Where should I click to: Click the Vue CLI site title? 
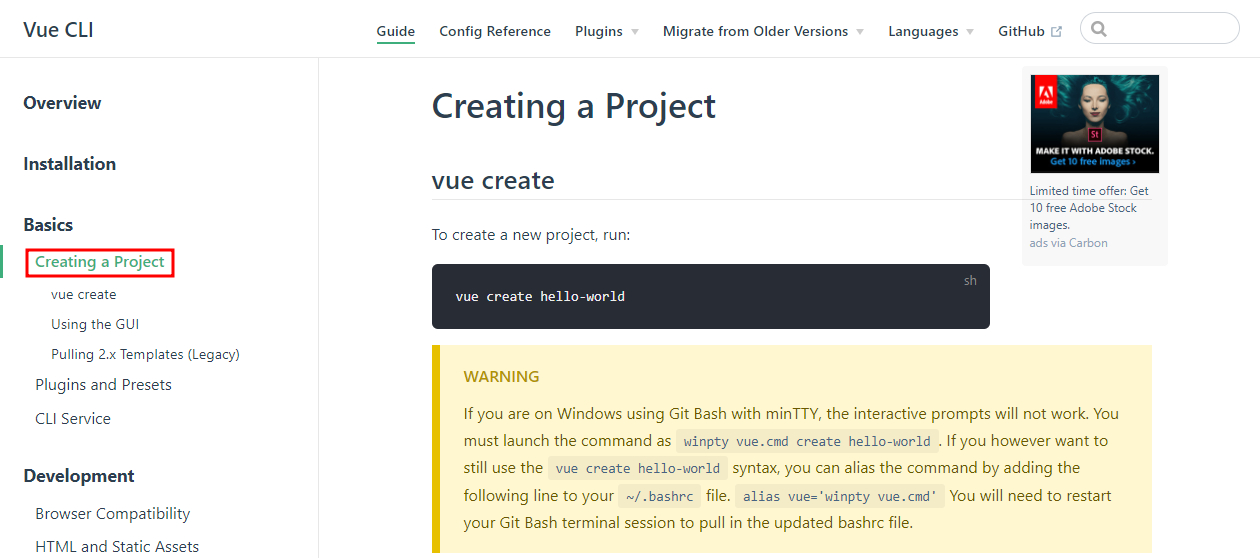[58, 30]
